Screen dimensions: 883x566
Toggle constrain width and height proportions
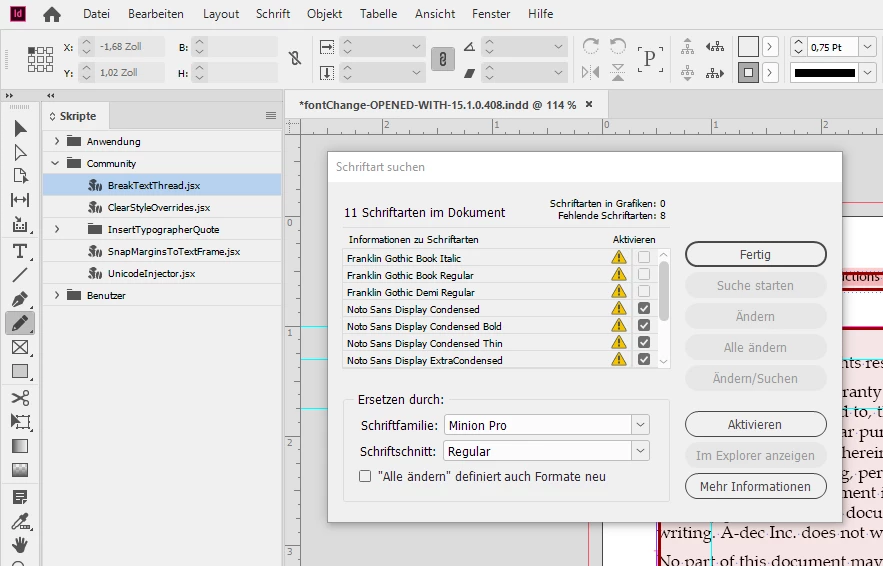click(x=295, y=59)
